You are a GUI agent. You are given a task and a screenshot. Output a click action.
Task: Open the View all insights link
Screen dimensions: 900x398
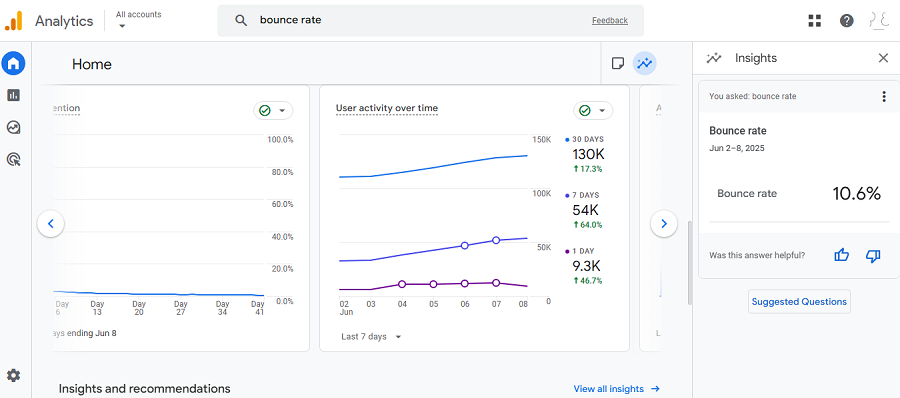click(617, 389)
